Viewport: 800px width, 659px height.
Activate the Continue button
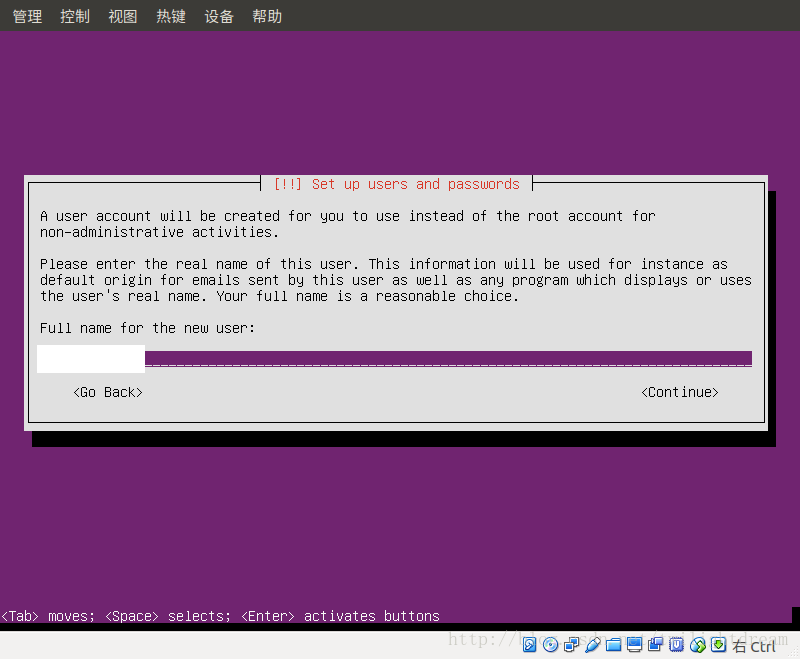tap(679, 392)
